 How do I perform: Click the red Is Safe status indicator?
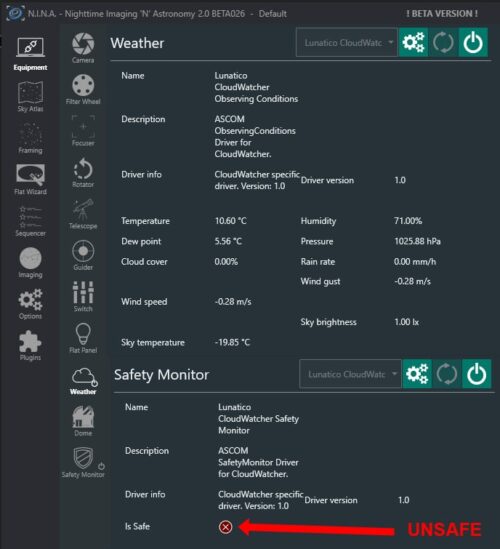click(x=225, y=527)
